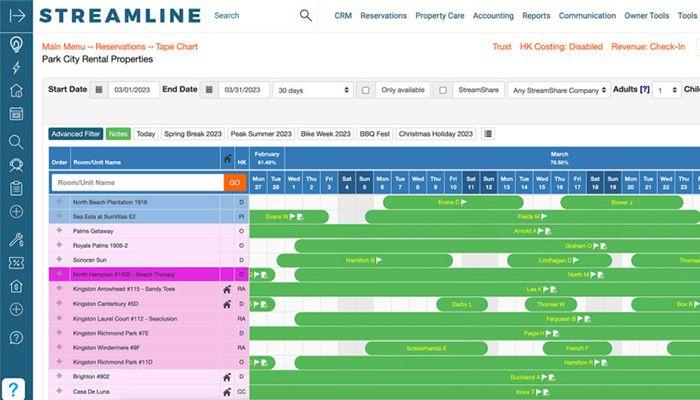700x400 pixels.
Task: Open the Reports menu
Action: 536,16
